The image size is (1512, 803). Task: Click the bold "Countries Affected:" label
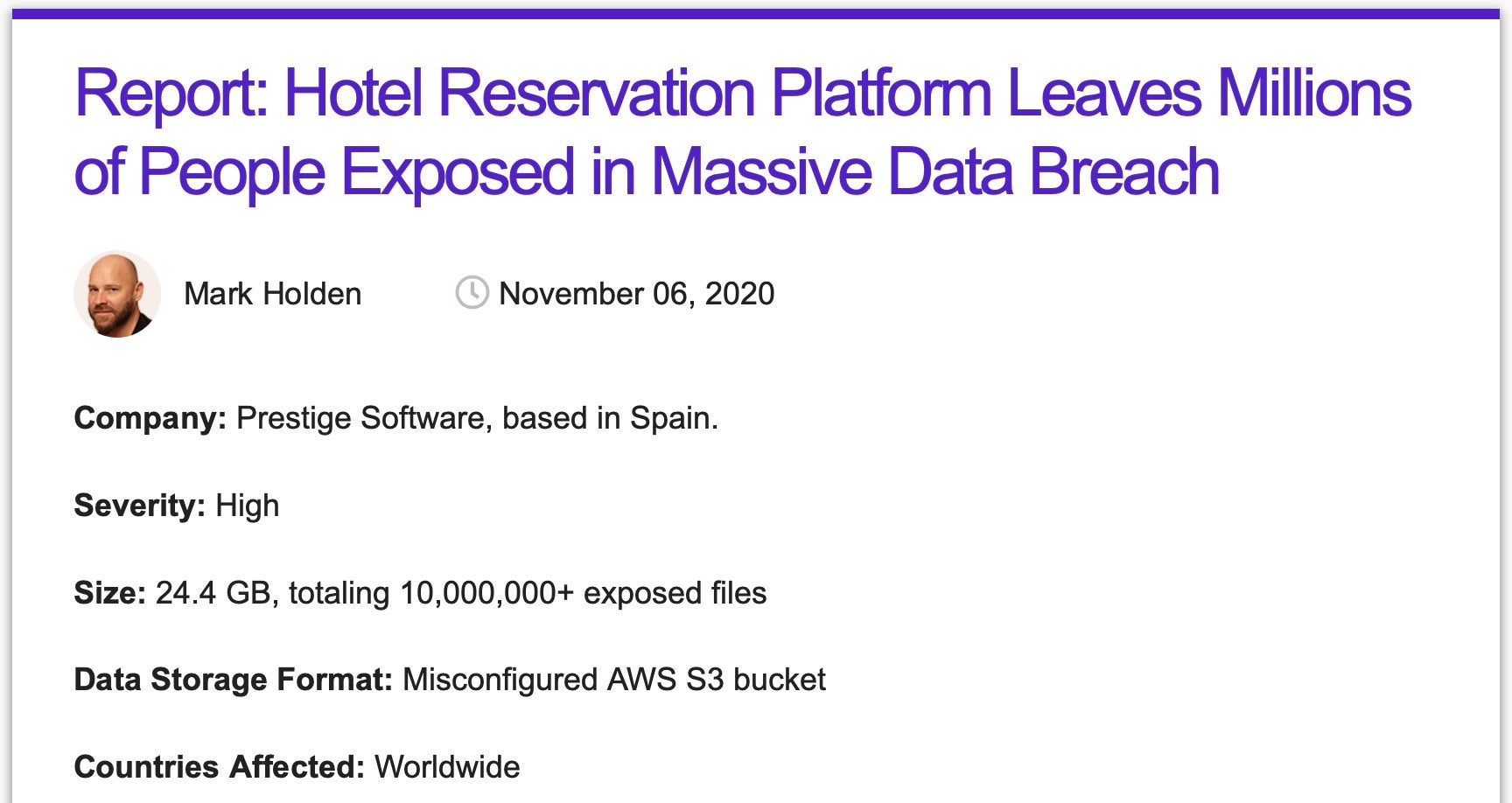[219, 767]
